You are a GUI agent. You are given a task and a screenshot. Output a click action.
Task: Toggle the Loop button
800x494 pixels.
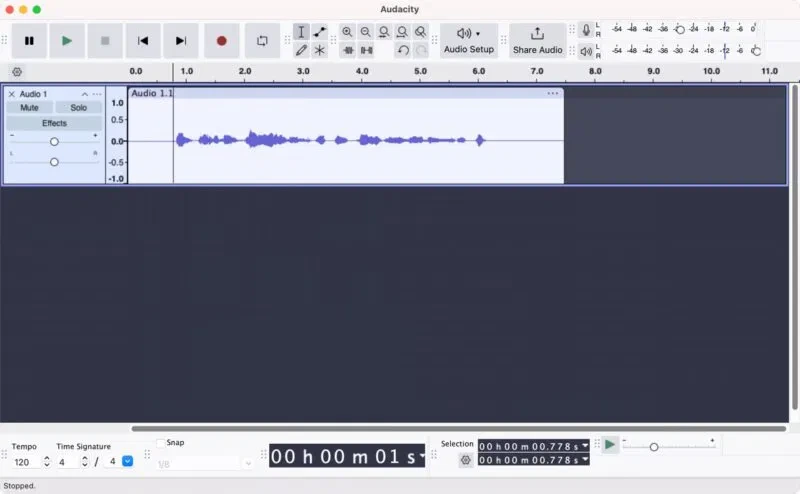(262, 41)
